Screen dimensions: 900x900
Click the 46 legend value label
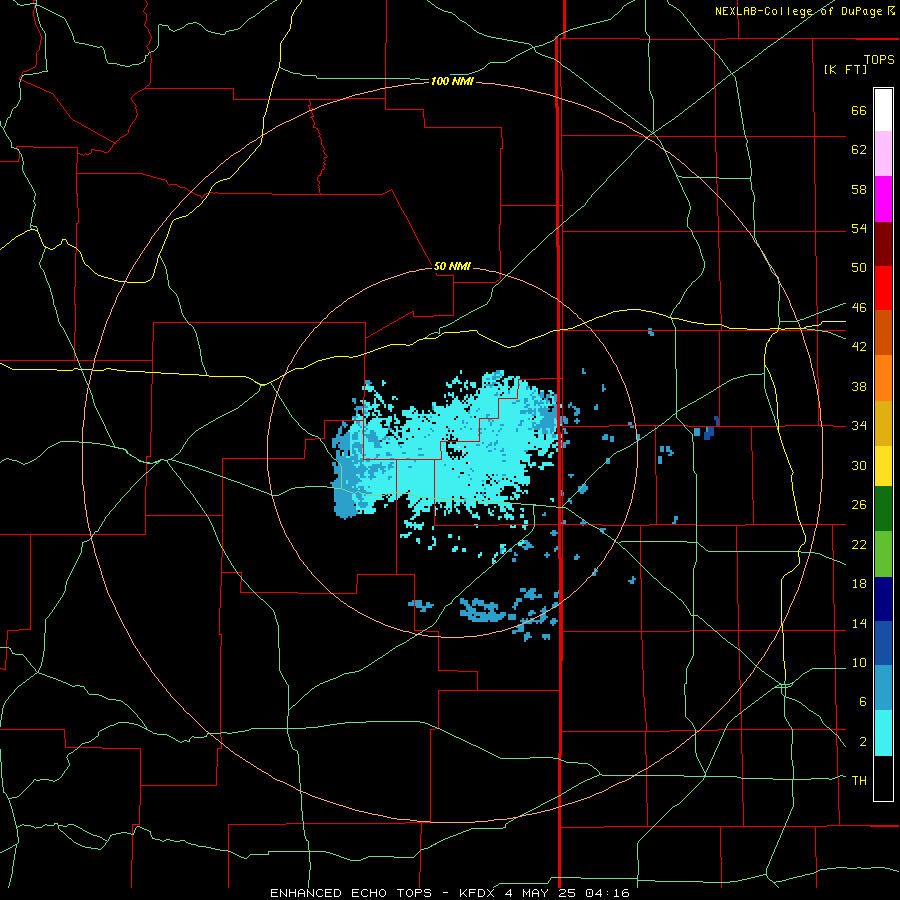click(x=859, y=307)
